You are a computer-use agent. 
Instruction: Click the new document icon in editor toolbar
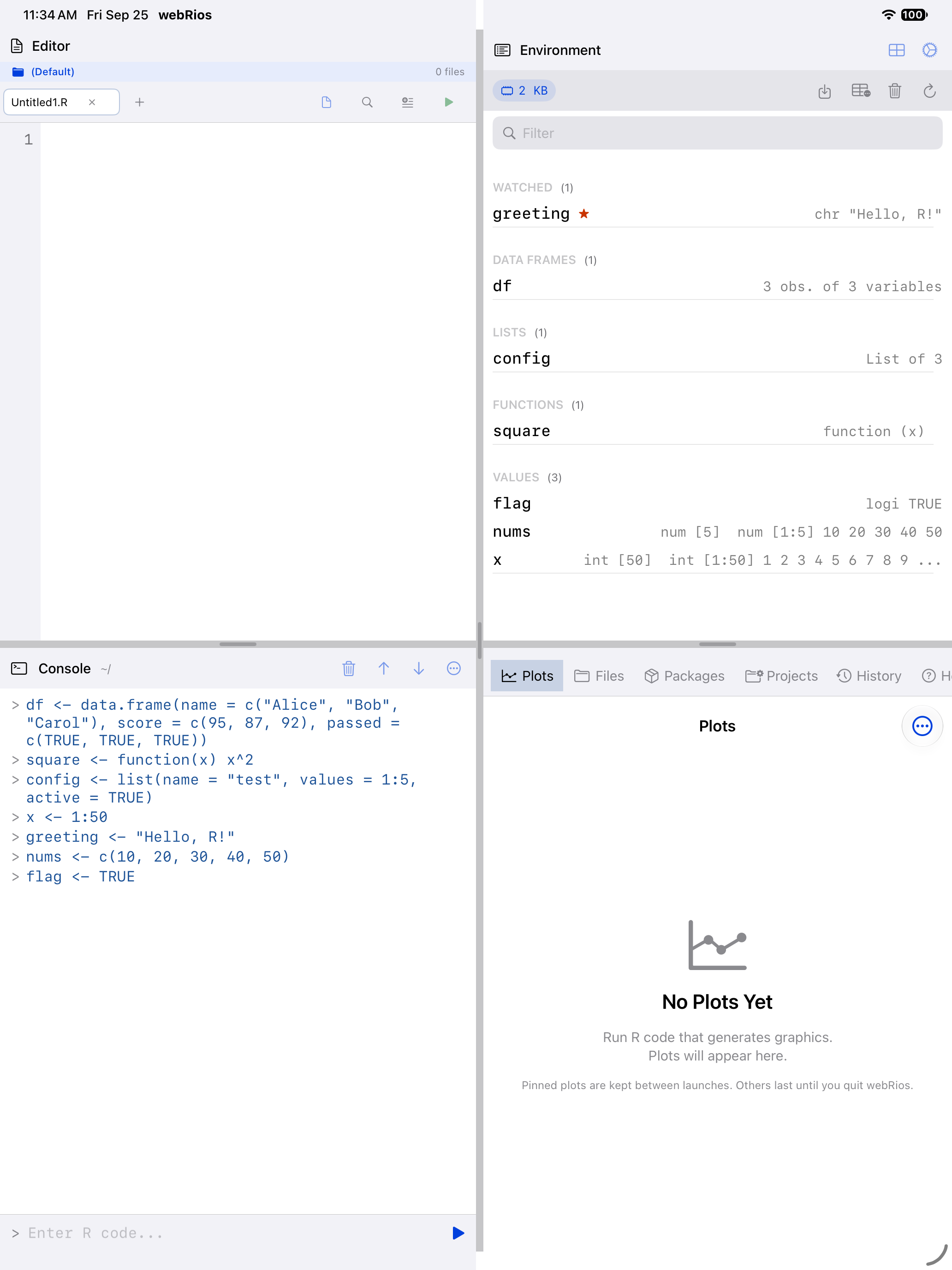tap(327, 102)
